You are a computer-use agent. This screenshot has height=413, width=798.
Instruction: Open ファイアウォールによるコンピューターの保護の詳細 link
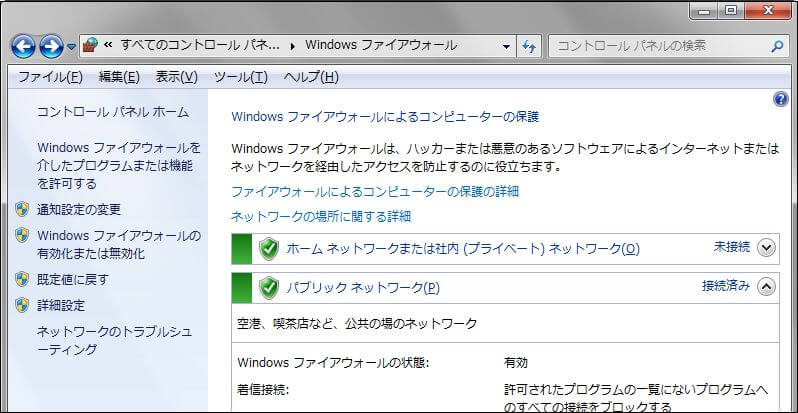pyautogui.click(x=375, y=192)
